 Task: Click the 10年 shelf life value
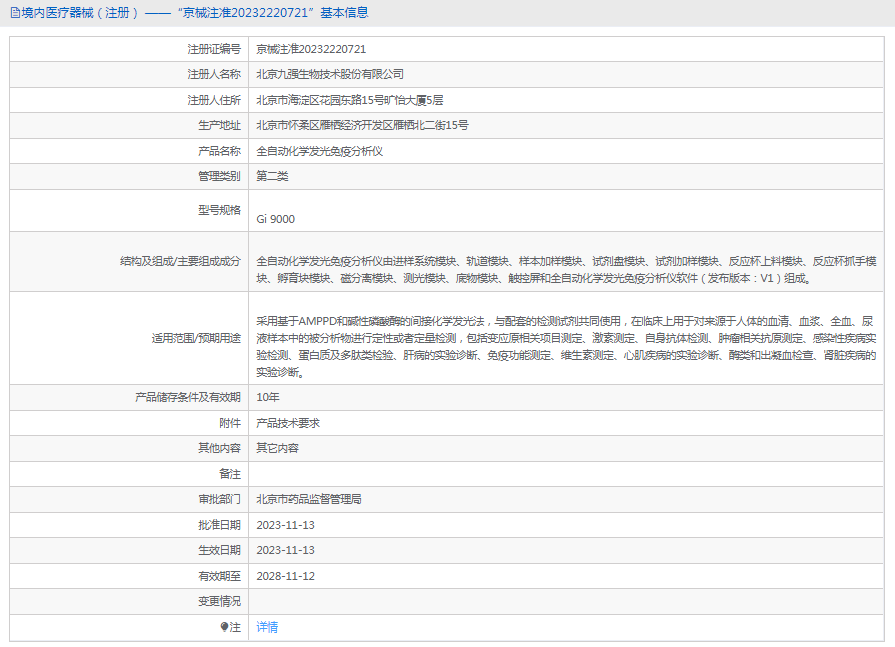tap(268, 397)
